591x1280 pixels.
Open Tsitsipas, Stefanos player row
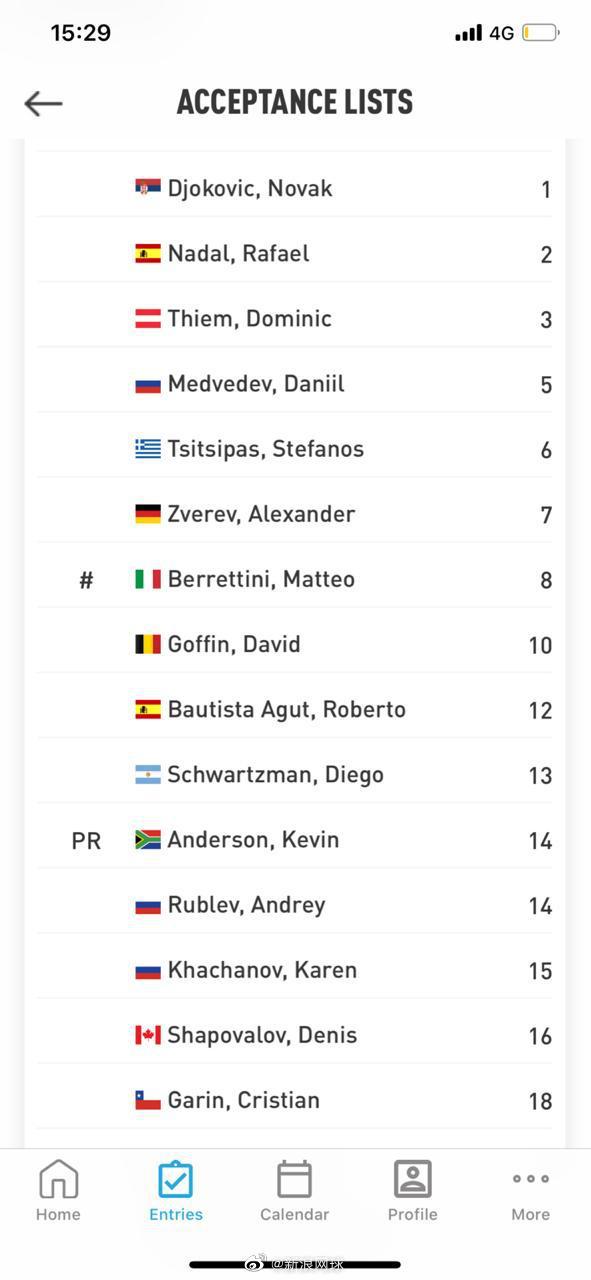[x=294, y=449]
